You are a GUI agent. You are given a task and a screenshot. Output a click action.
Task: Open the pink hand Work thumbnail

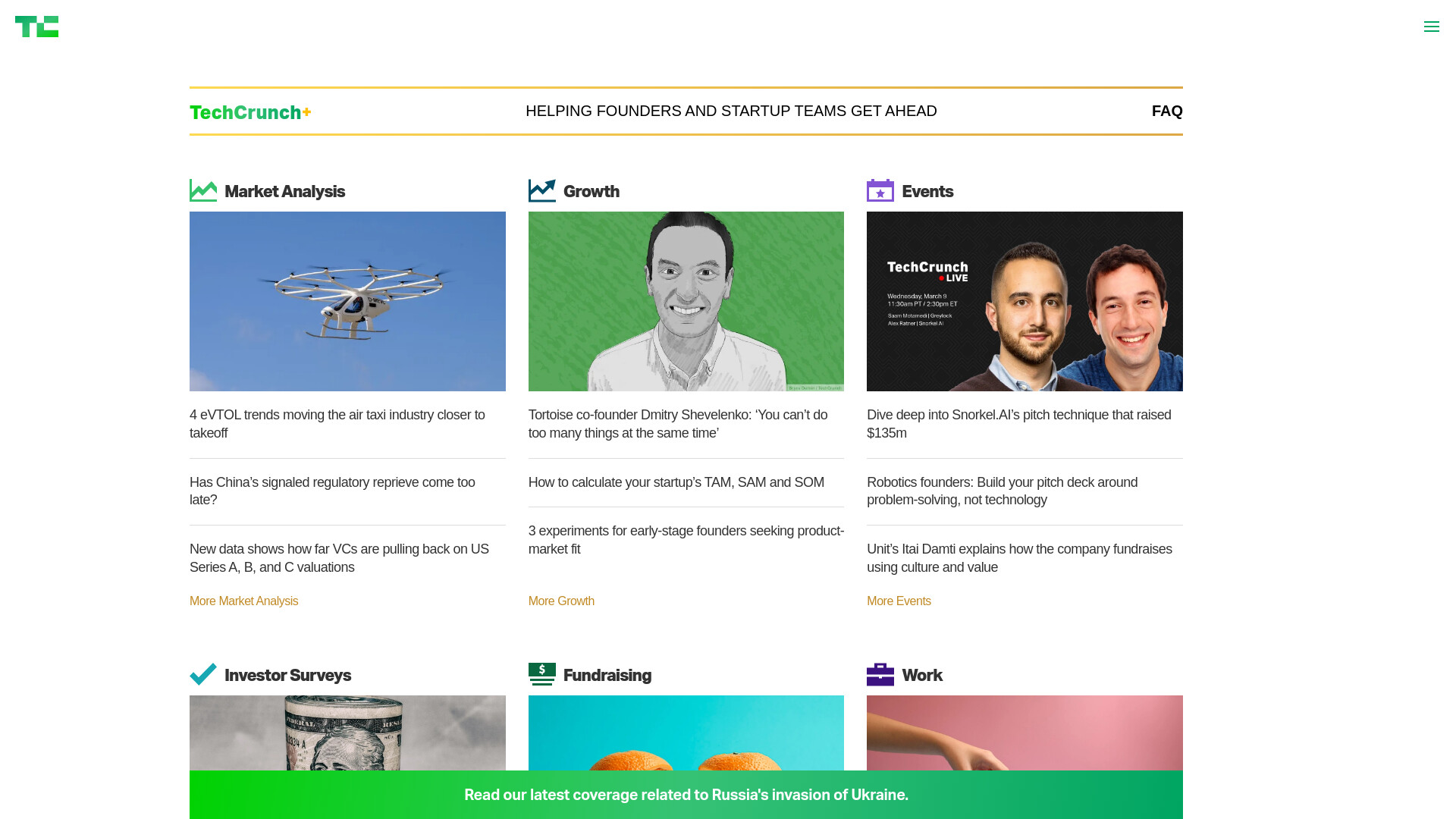1025,733
